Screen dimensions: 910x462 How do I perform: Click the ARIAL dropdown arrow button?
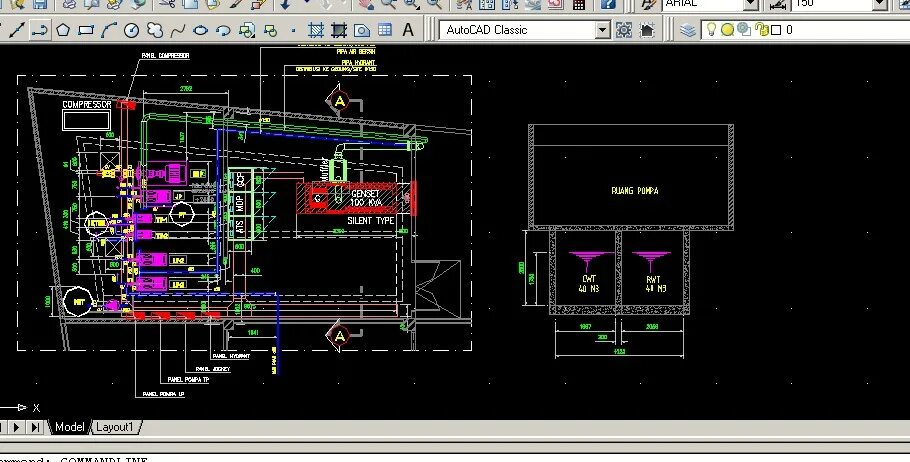click(752, 4)
